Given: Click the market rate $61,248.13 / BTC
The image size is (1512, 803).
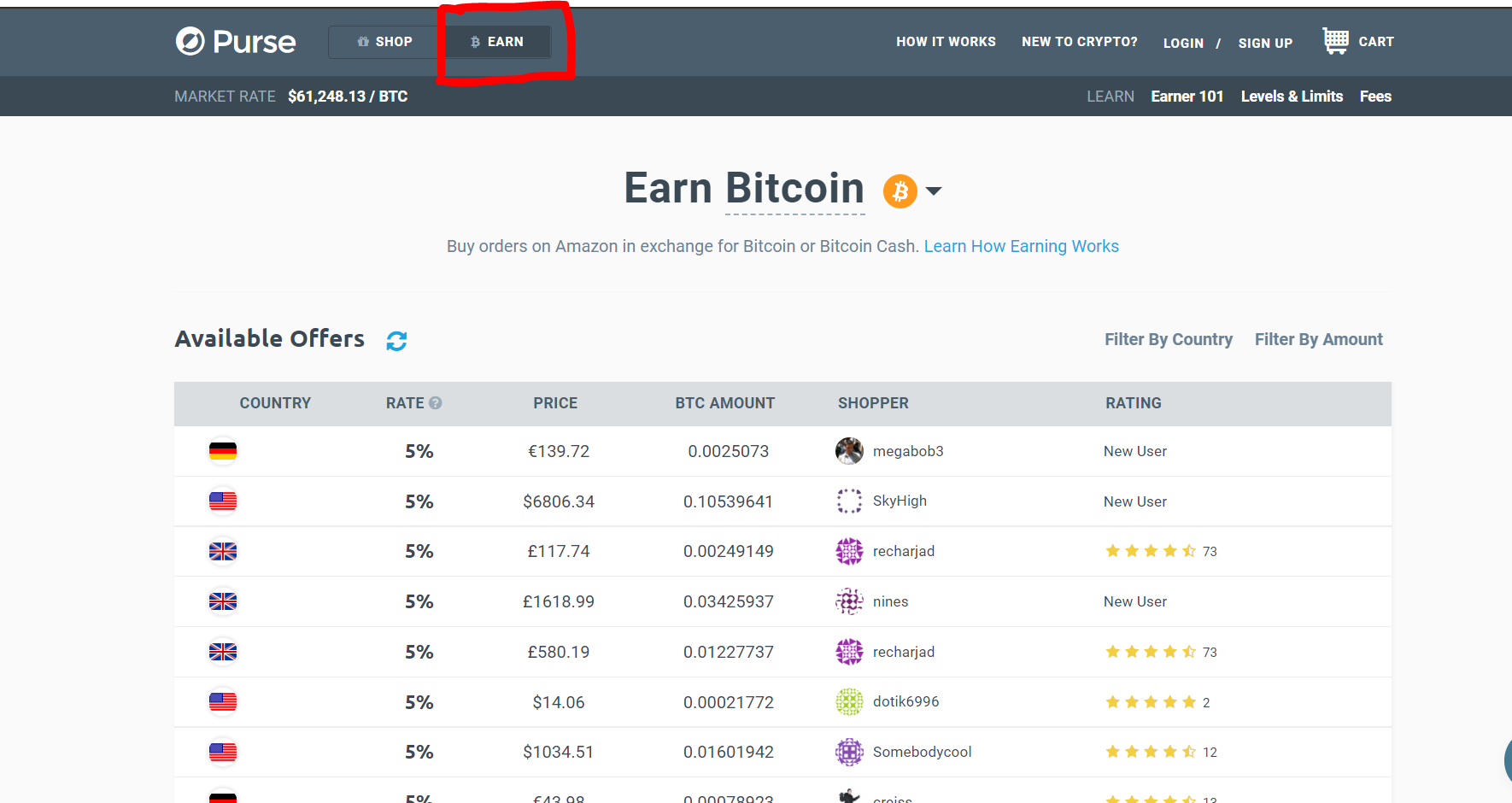Looking at the screenshot, I should point(348,97).
